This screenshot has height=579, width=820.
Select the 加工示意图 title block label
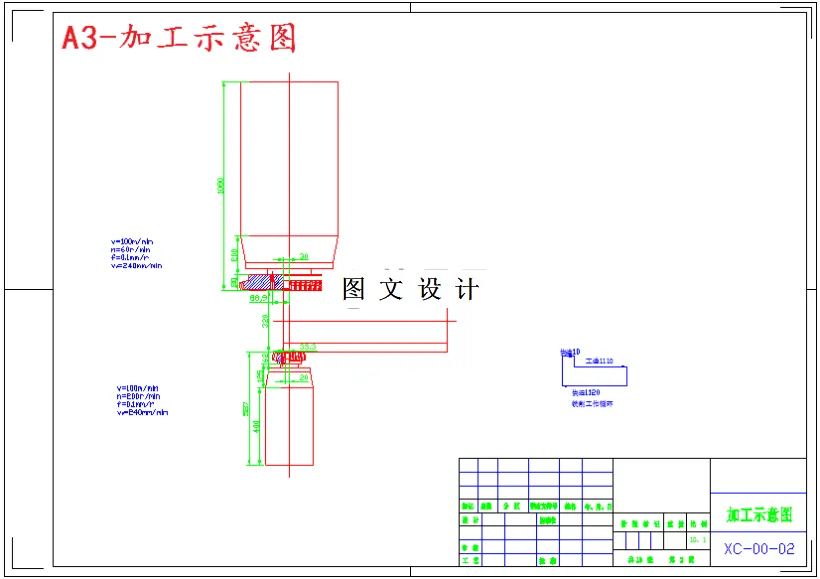[x=759, y=514]
